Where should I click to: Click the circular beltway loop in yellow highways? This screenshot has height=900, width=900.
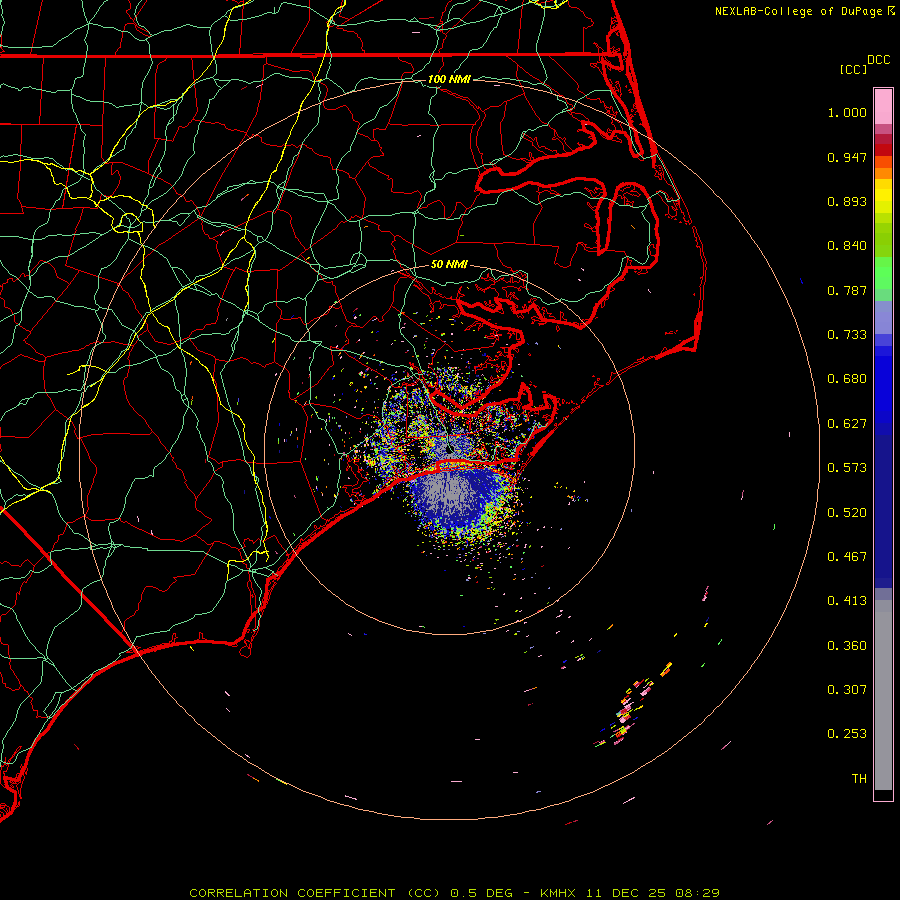[x=129, y=222]
